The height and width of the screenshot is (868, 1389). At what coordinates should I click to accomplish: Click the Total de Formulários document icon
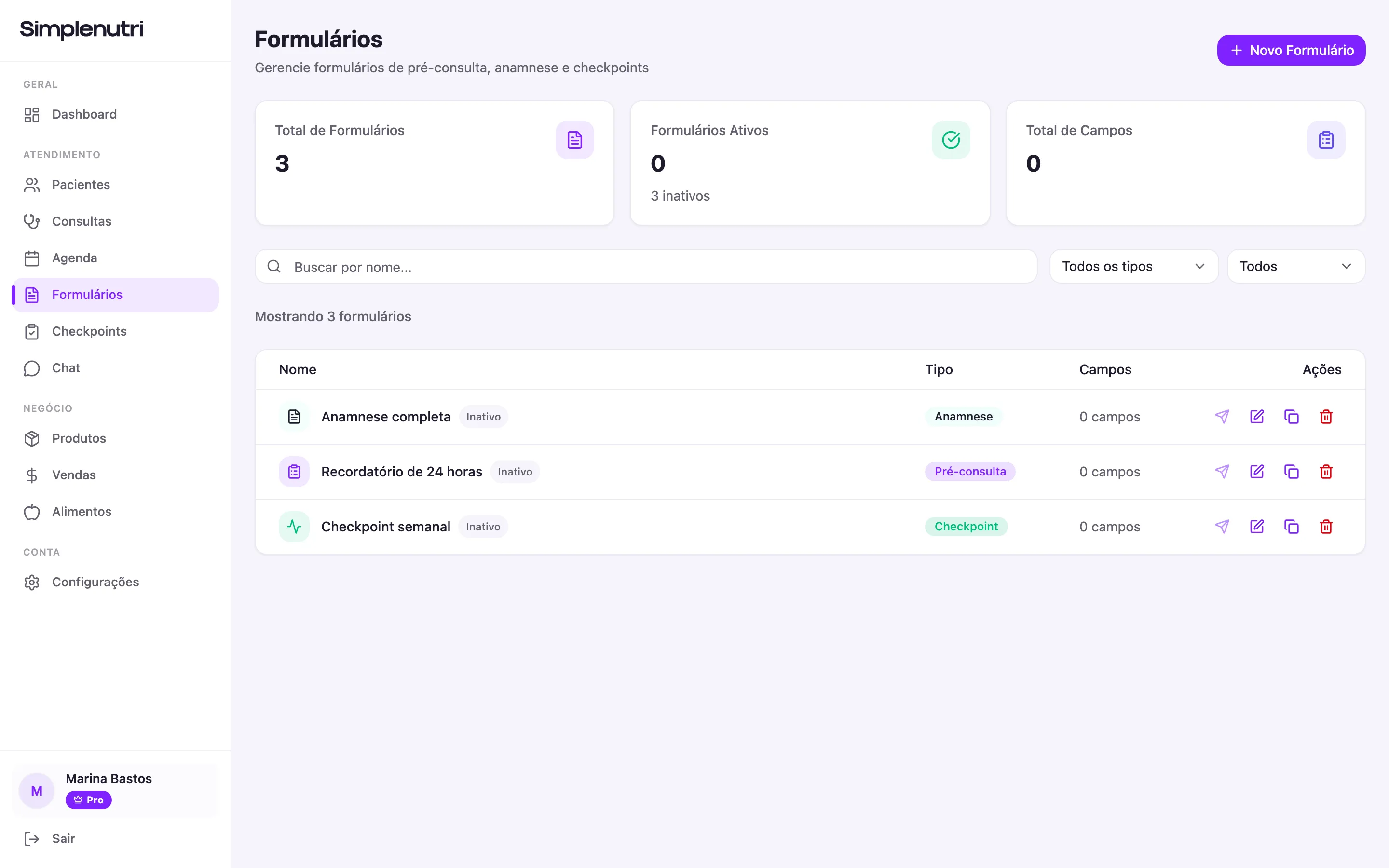574,139
